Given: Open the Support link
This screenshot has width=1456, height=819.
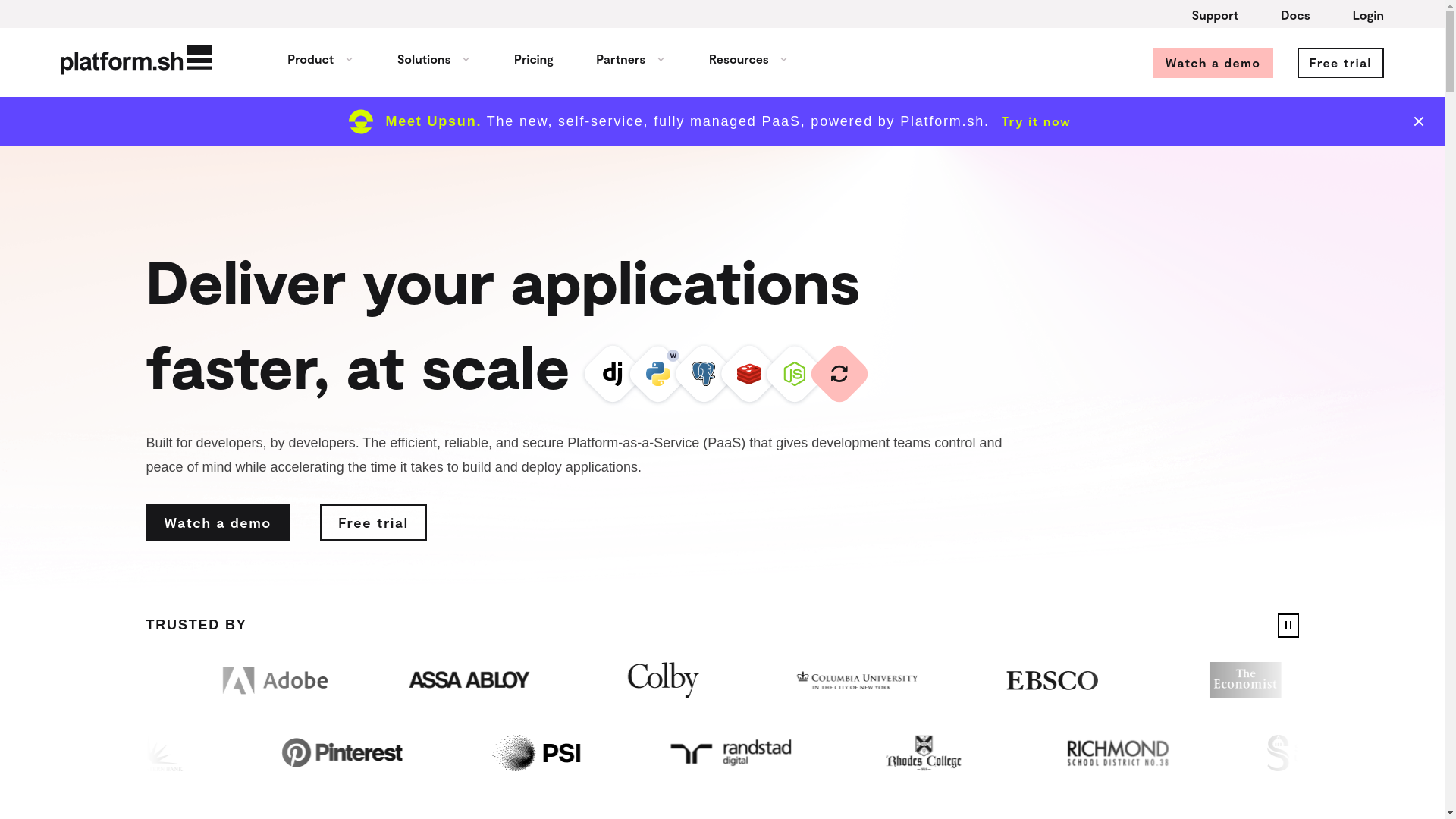Looking at the screenshot, I should (x=1215, y=15).
